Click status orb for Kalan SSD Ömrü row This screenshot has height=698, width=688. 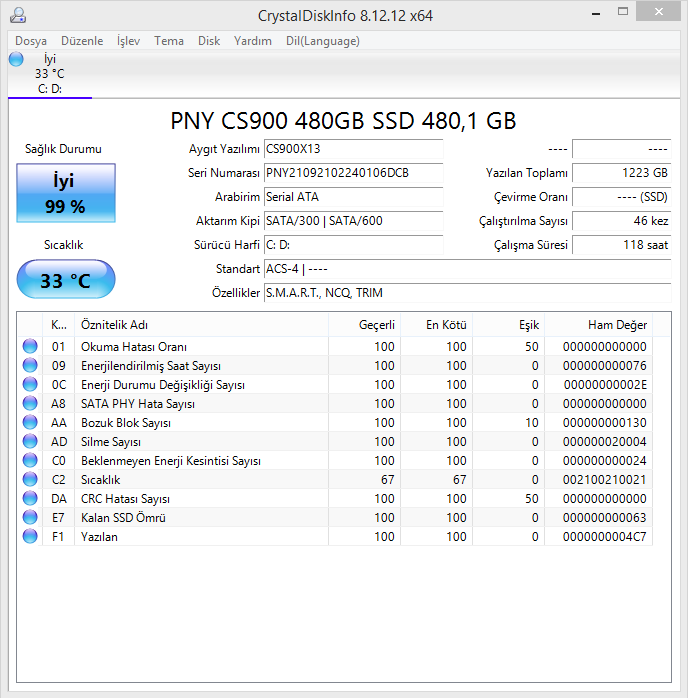click(x=30, y=517)
